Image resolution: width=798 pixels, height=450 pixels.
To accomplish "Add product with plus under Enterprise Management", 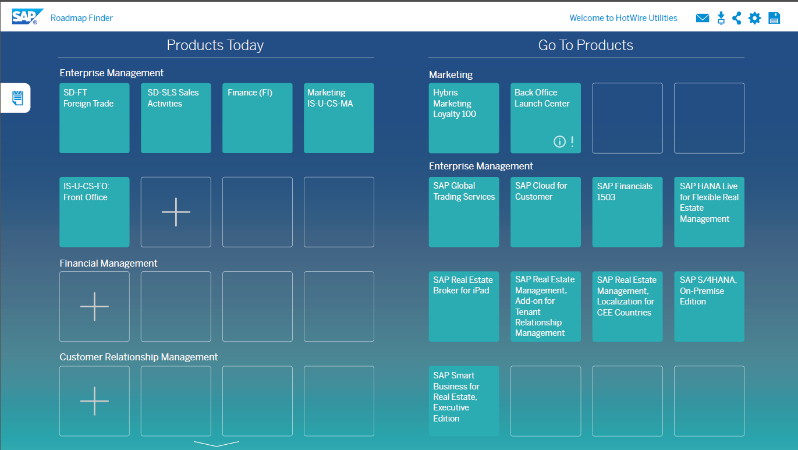I will (x=176, y=212).
